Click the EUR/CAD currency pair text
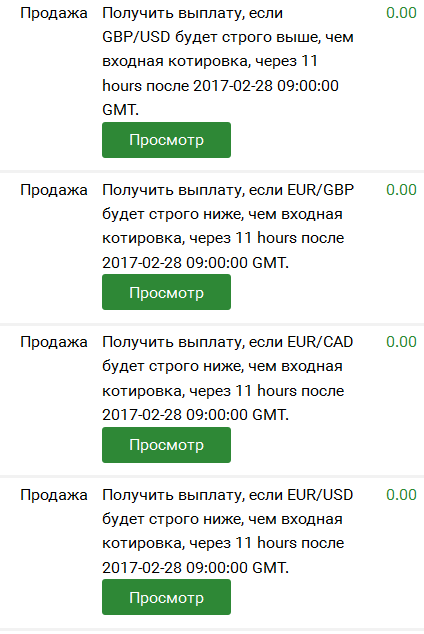This screenshot has width=424, height=634. [x=320, y=342]
